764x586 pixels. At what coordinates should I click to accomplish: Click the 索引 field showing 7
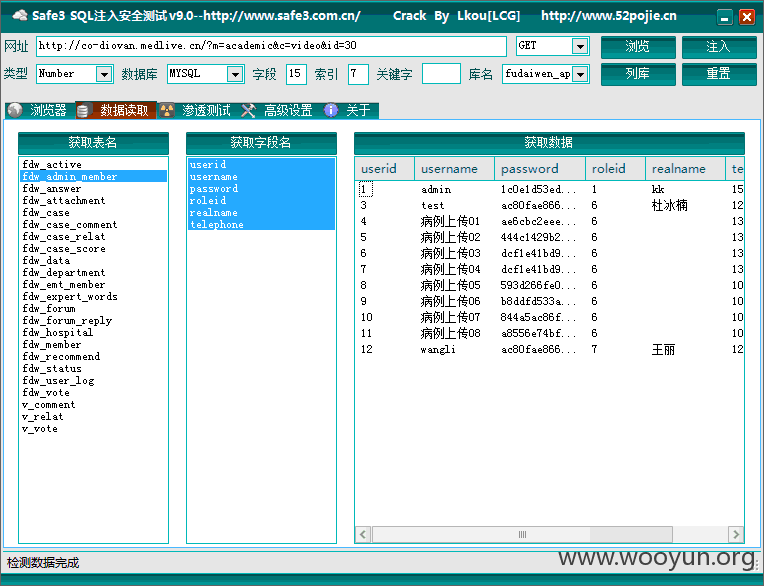358,74
